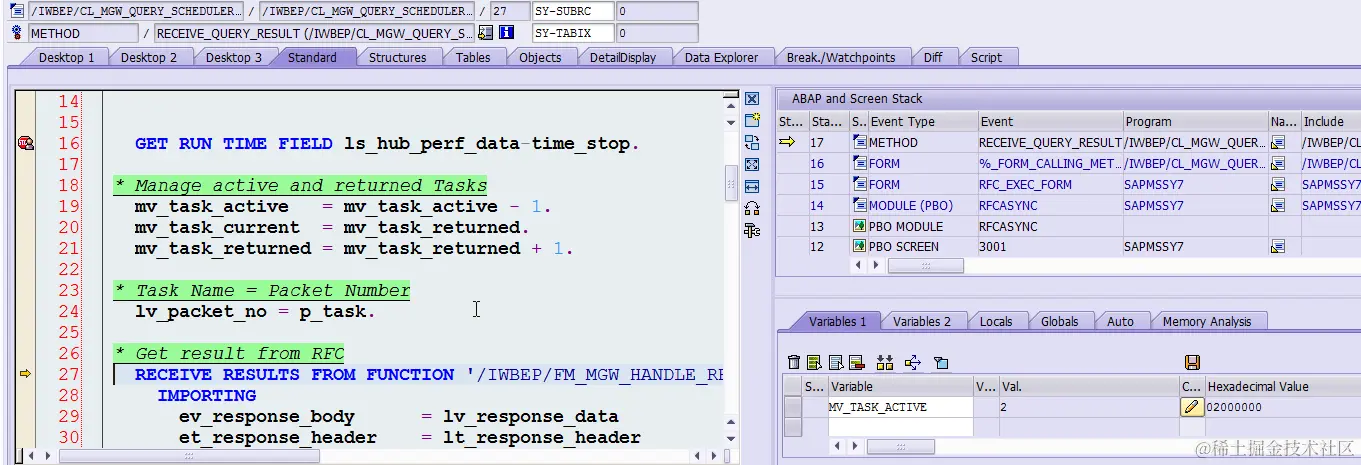Viewport: 1361px width, 465px height.
Task: Switch to the Desktop 2 tab
Action: pos(149,57)
